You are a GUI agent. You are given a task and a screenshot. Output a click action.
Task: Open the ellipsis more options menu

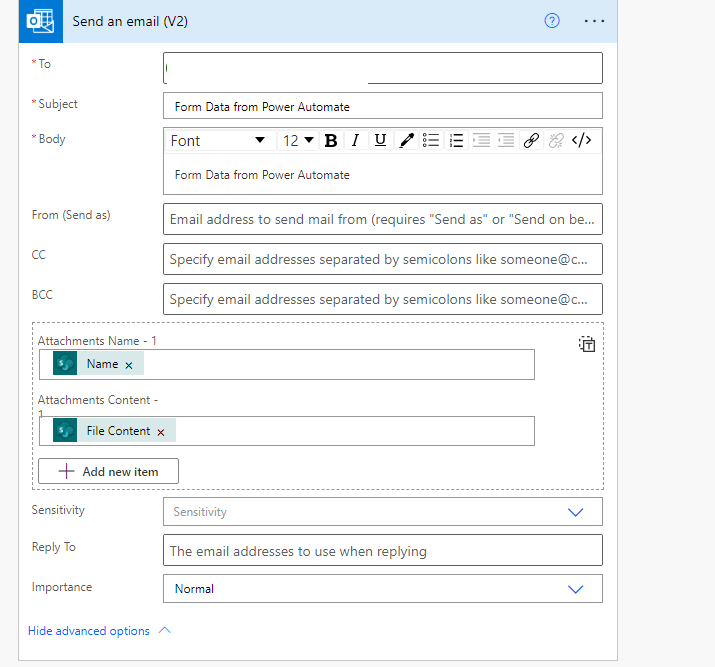coord(594,21)
